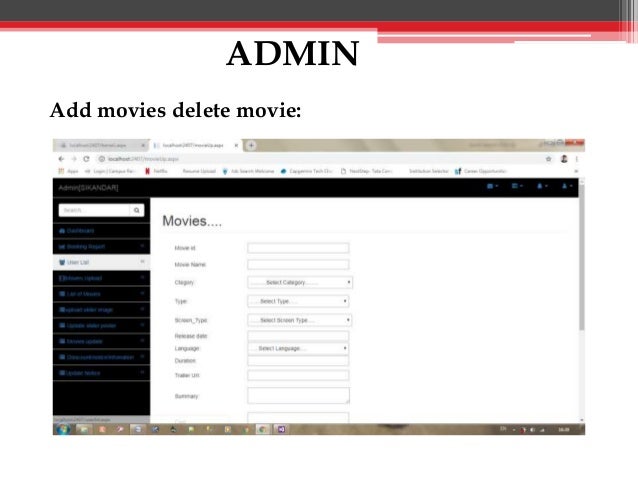The image size is (638, 479).
Task: Click the site info icon in address bar
Action: coord(102,159)
